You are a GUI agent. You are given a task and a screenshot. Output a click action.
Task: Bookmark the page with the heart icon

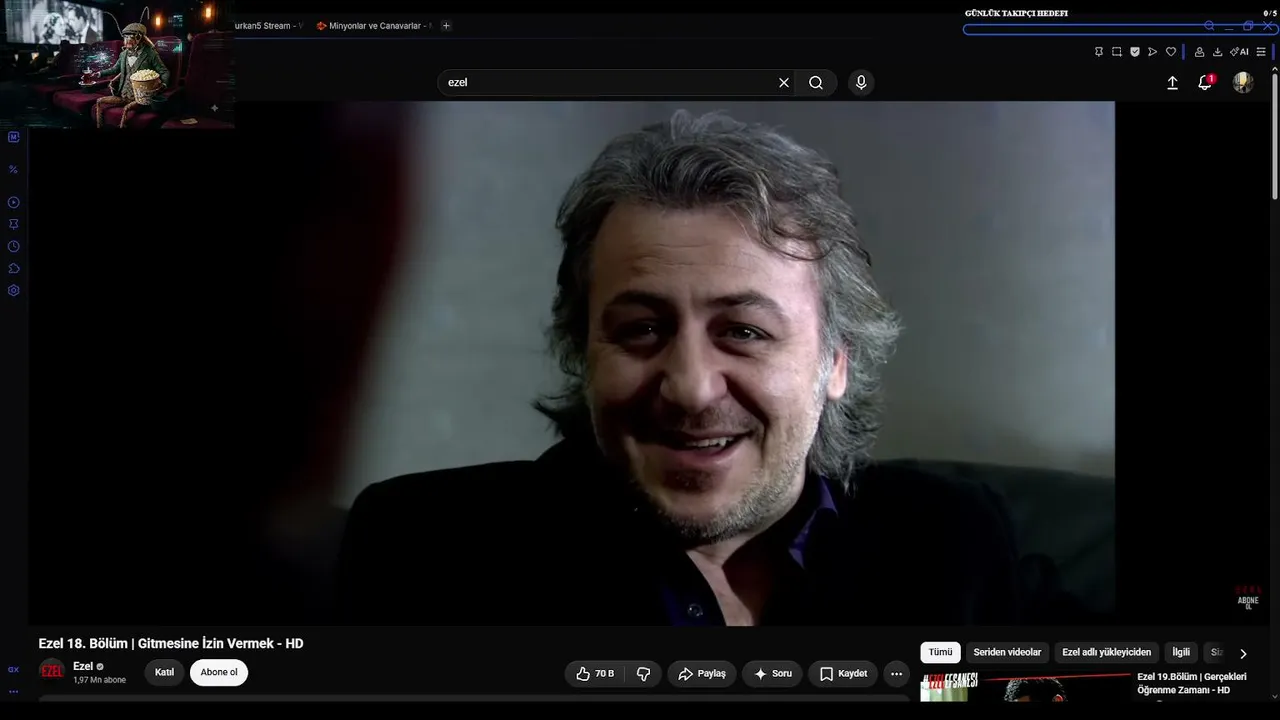1171,52
